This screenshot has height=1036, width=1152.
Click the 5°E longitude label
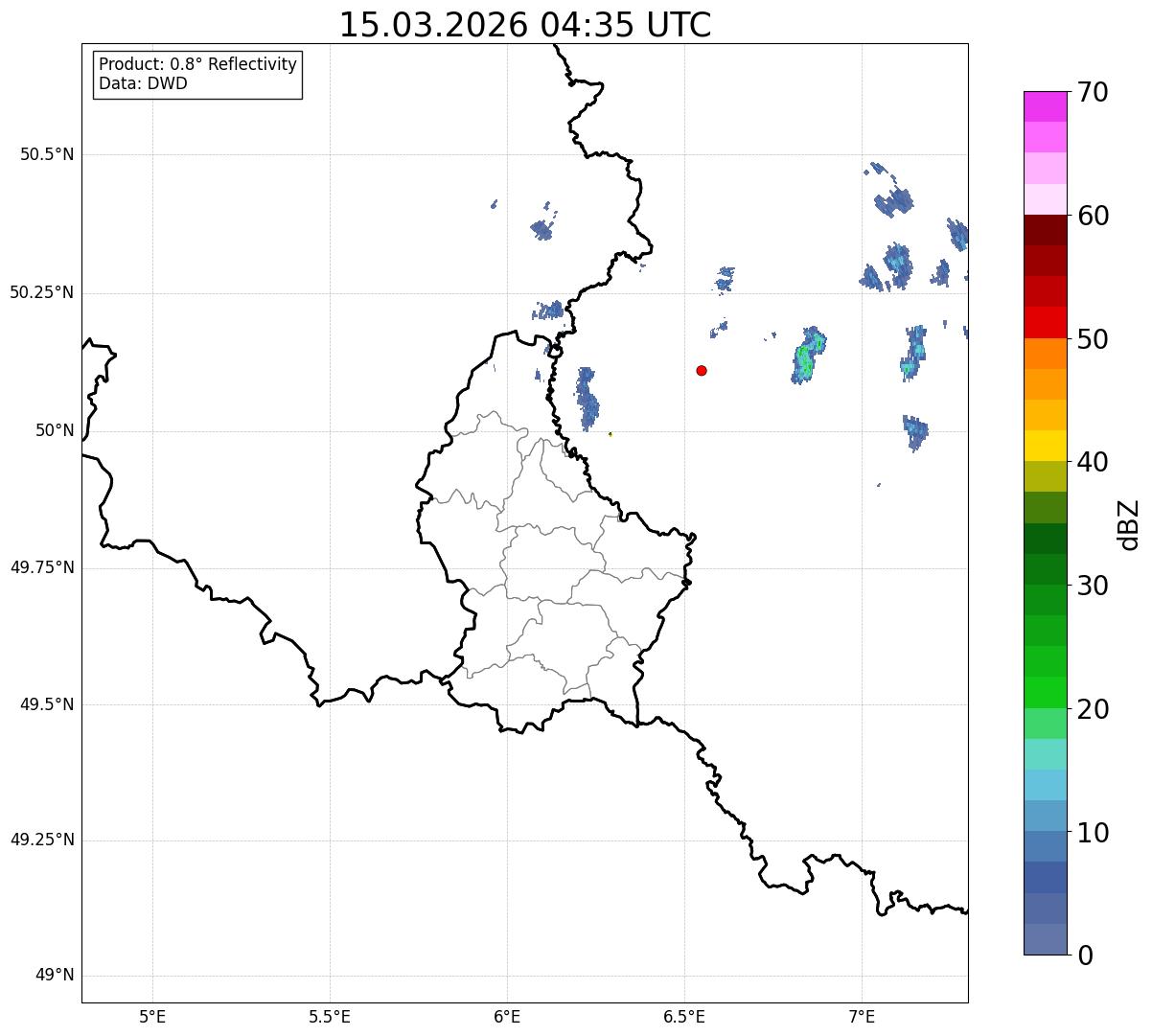tap(152, 1016)
